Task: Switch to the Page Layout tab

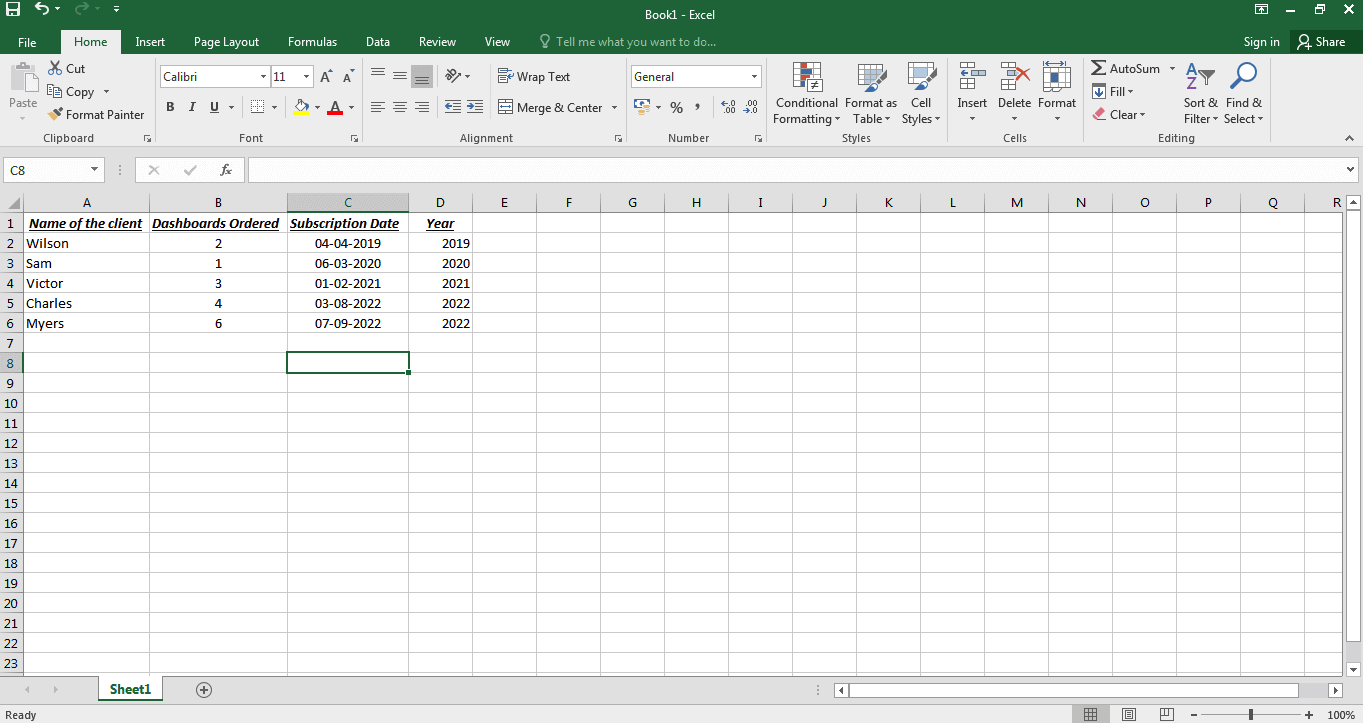Action: click(x=226, y=42)
